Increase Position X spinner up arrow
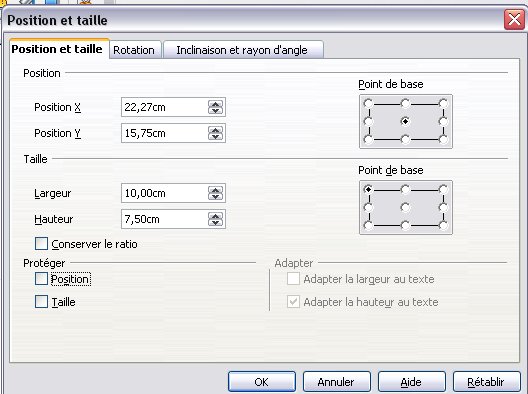This screenshot has width=528, height=394. (x=215, y=104)
